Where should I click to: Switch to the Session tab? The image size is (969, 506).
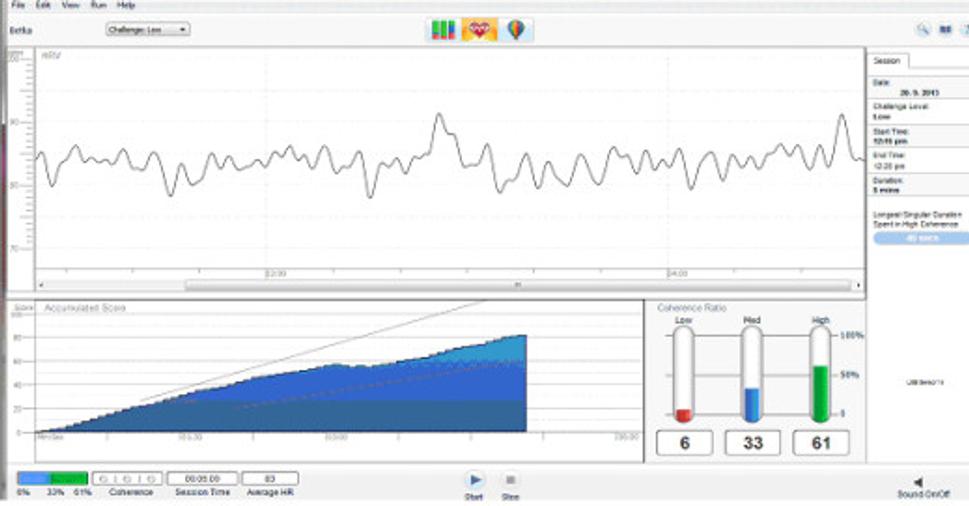tap(887, 61)
